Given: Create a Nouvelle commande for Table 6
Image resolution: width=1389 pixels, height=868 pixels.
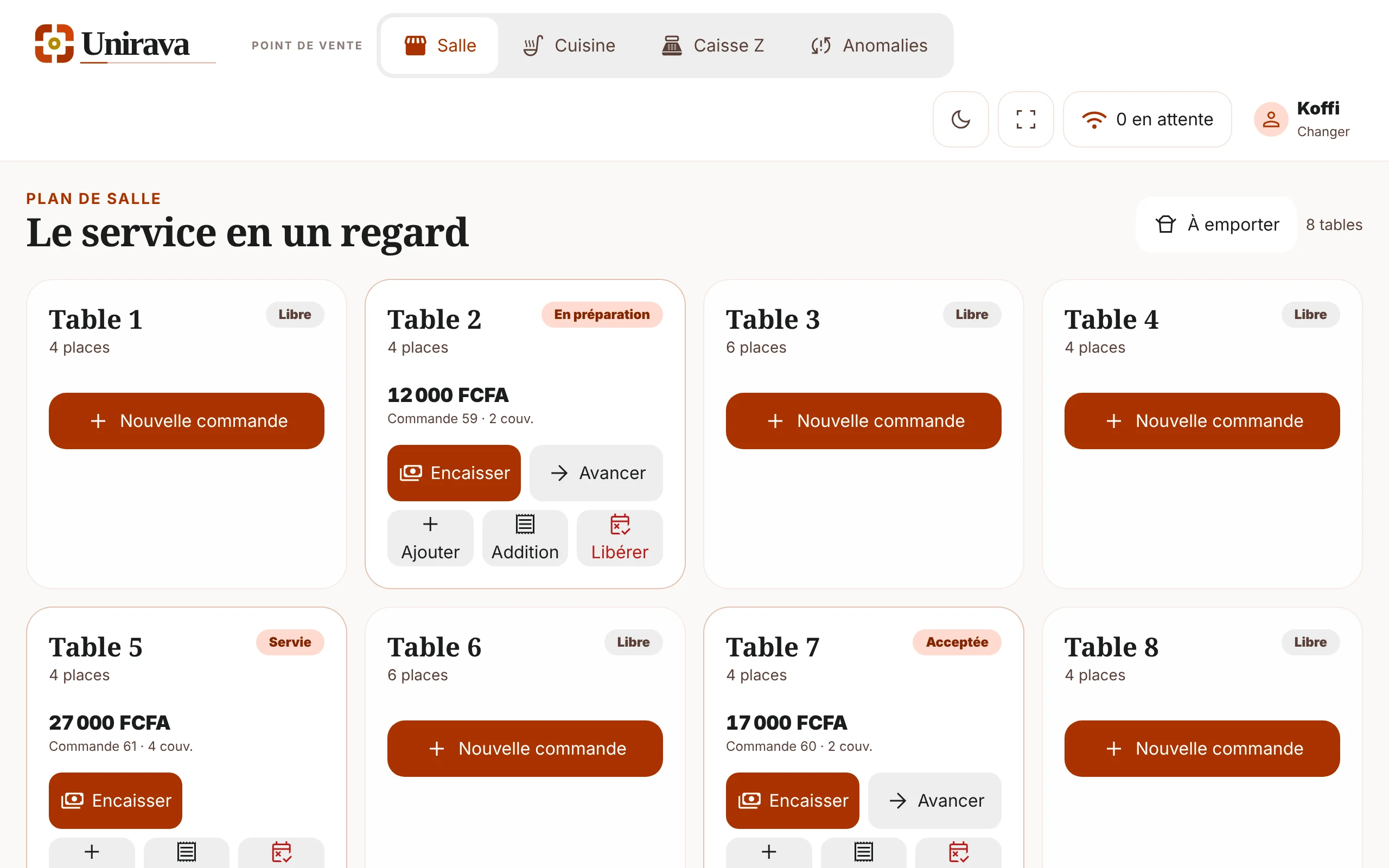Looking at the screenshot, I should (x=525, y=749).
